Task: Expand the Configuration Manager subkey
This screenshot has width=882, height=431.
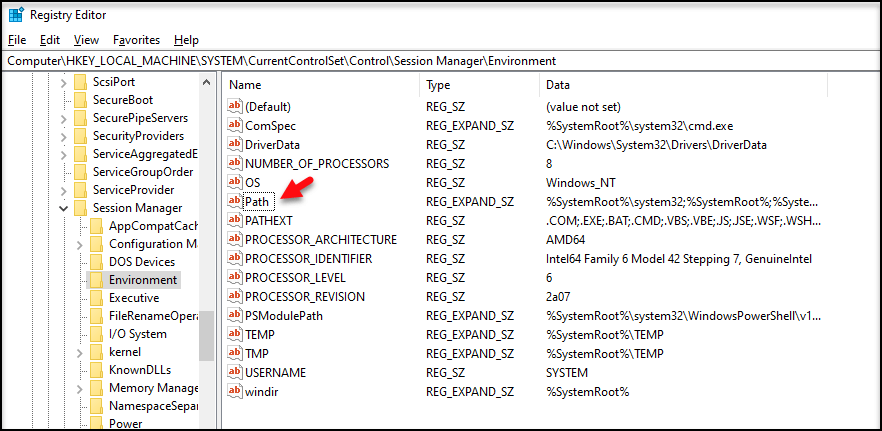Action: coord(79,244)
